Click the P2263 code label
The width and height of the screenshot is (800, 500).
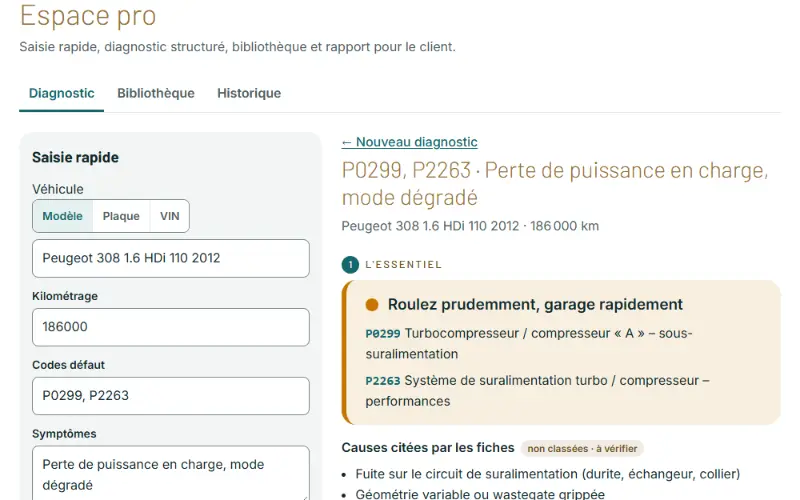click(x=383, y=381)
